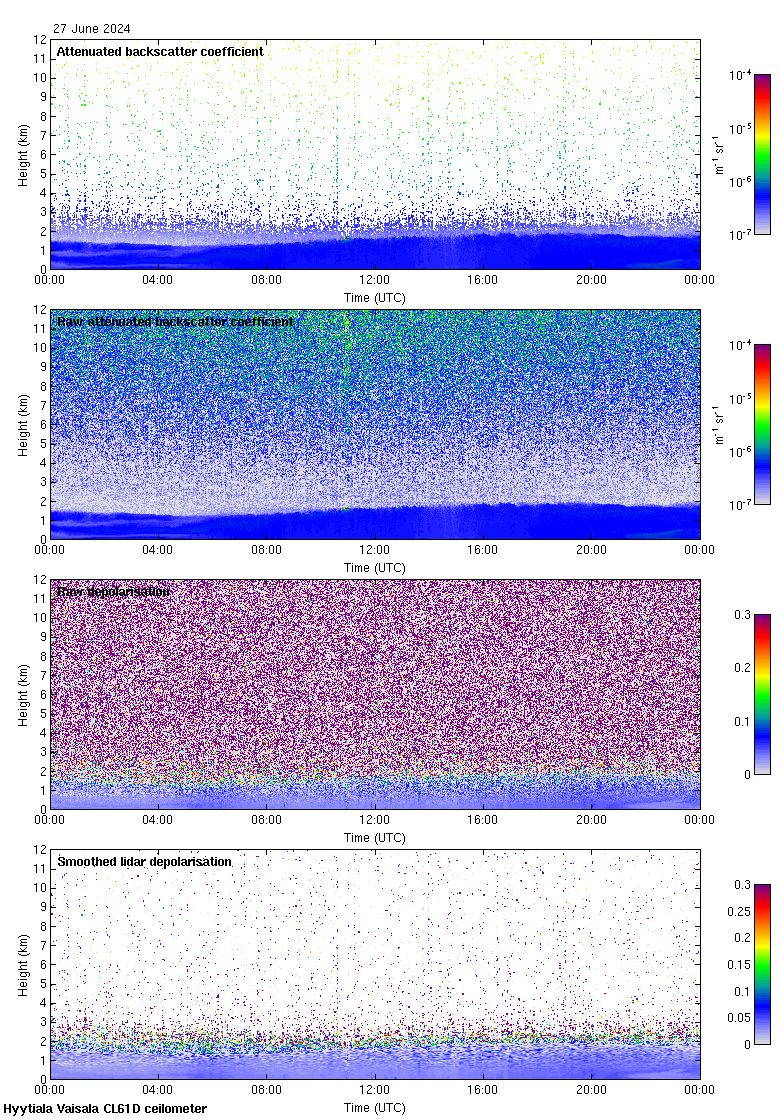The height and width of the screenshot is (1120, 780).
Task: Click the 'm-1 sr-1' unit beside the second color bar
Action: (x=719, y=424)
